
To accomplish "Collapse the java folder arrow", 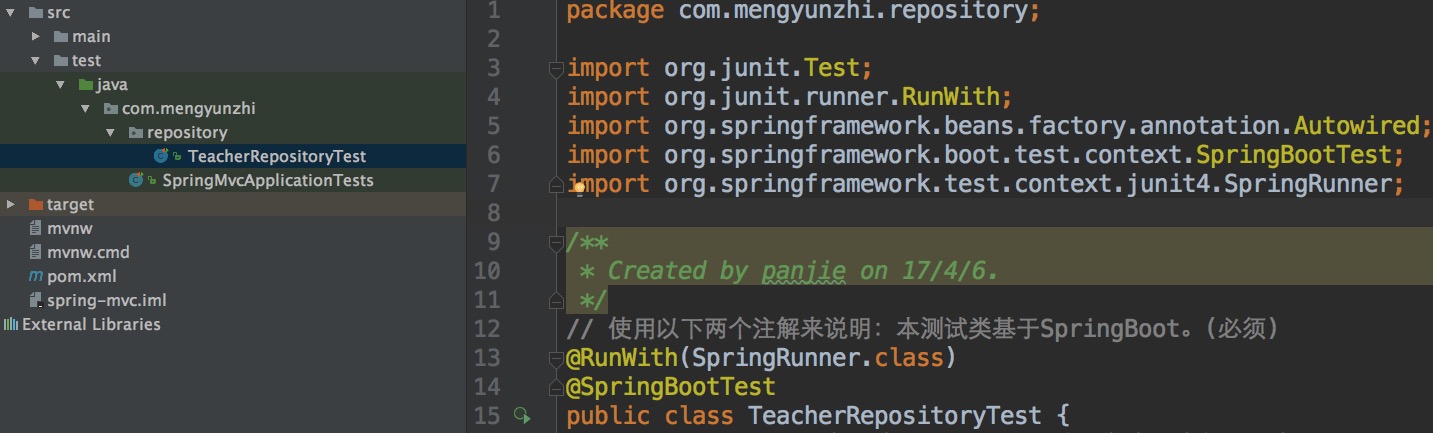I will point(60,85).
